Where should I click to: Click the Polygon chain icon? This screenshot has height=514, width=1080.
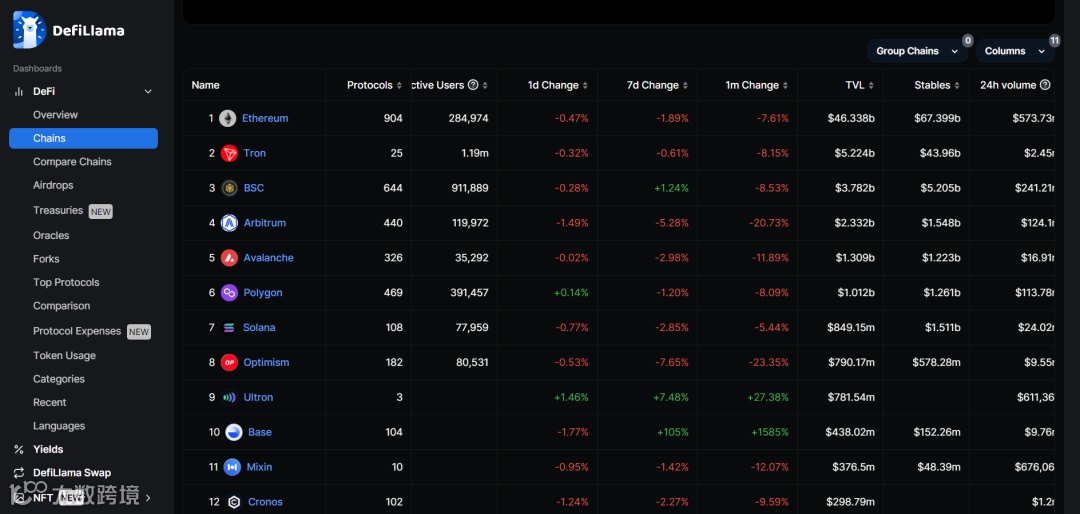(x=229, y=293)
